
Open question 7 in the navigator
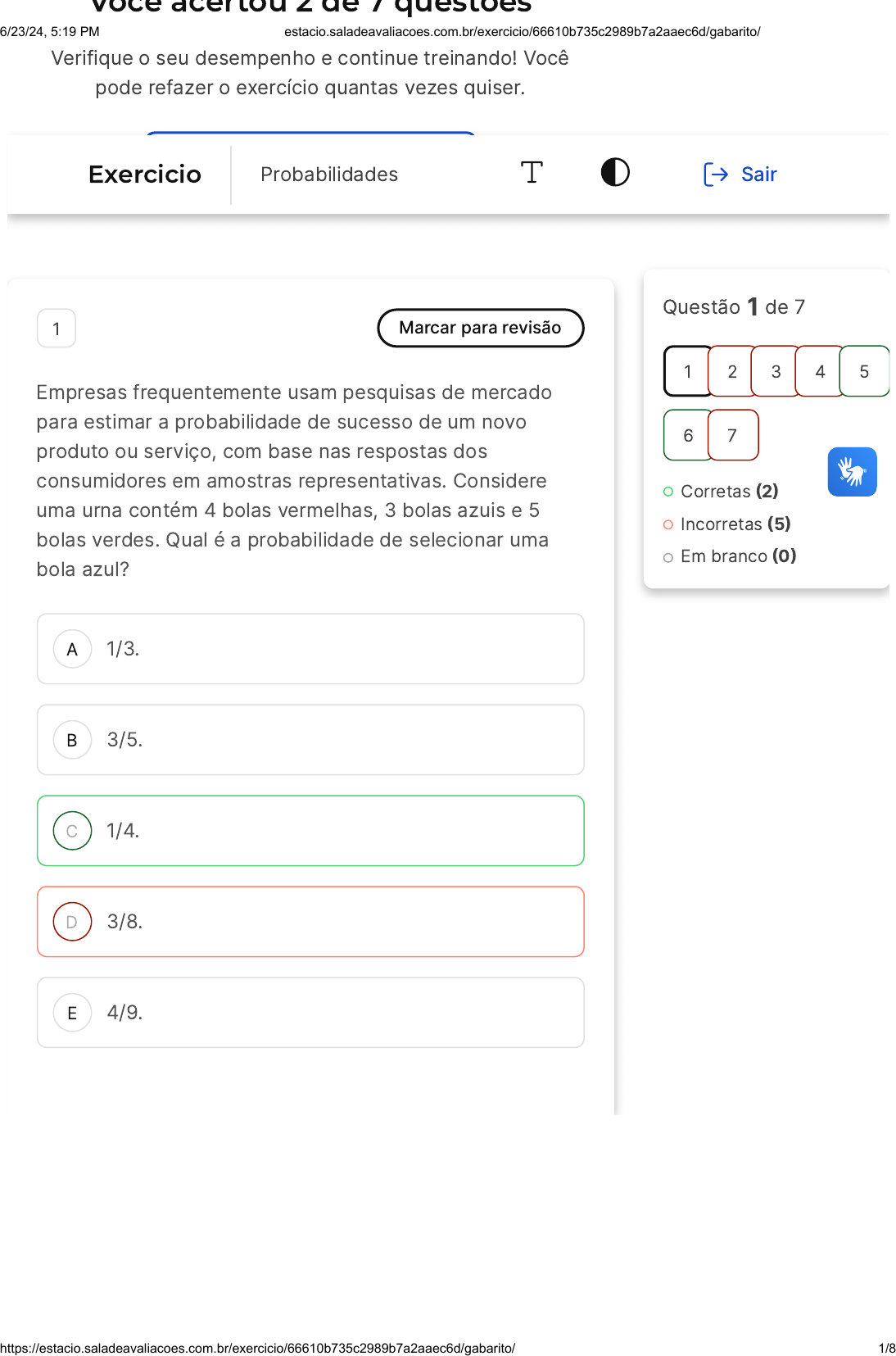tap(732, 436)
